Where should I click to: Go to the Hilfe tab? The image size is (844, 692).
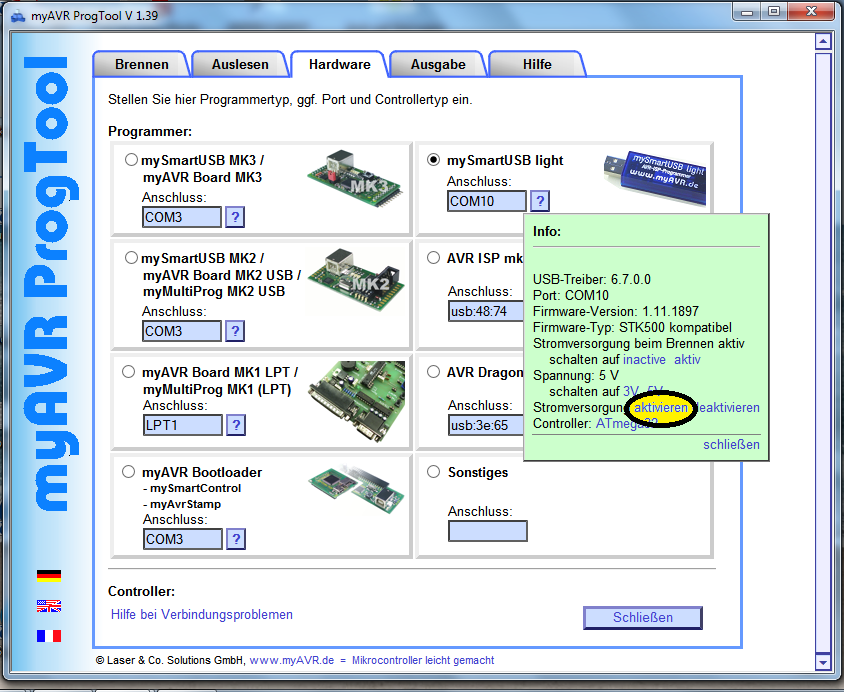point(537,65)
